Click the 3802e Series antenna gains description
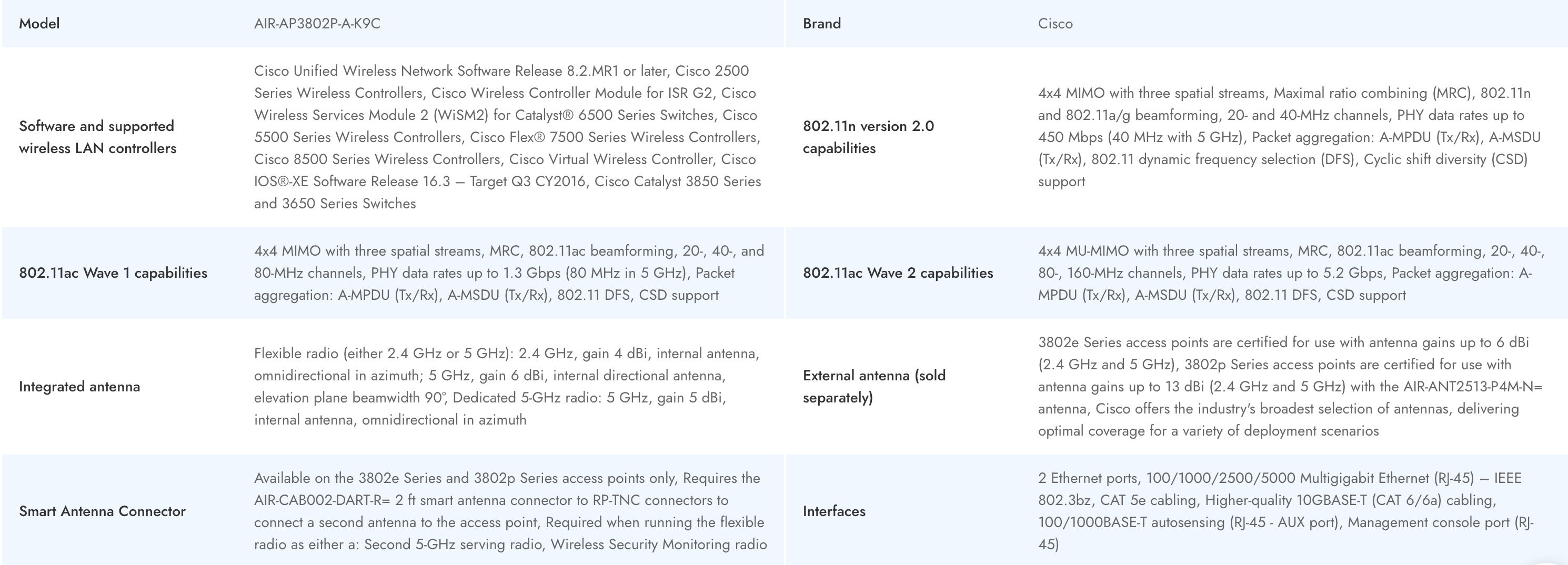 point(1289,387)
